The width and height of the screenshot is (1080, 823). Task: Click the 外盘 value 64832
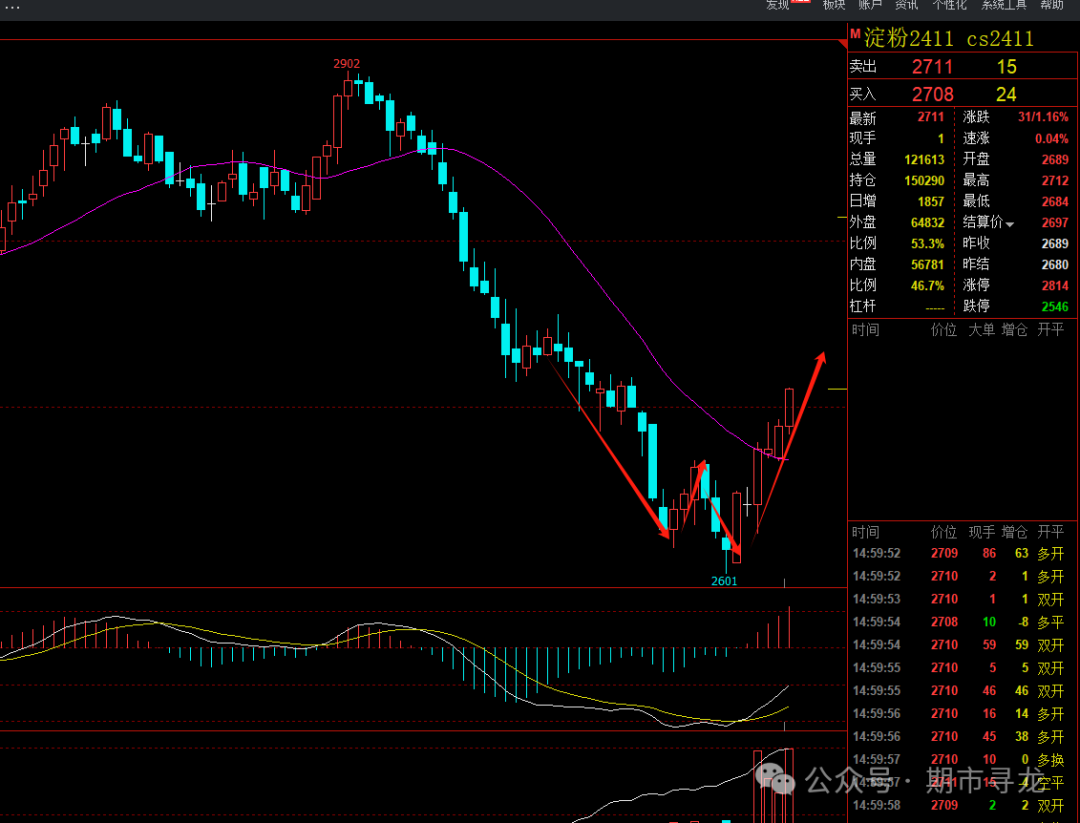[927, 222]
